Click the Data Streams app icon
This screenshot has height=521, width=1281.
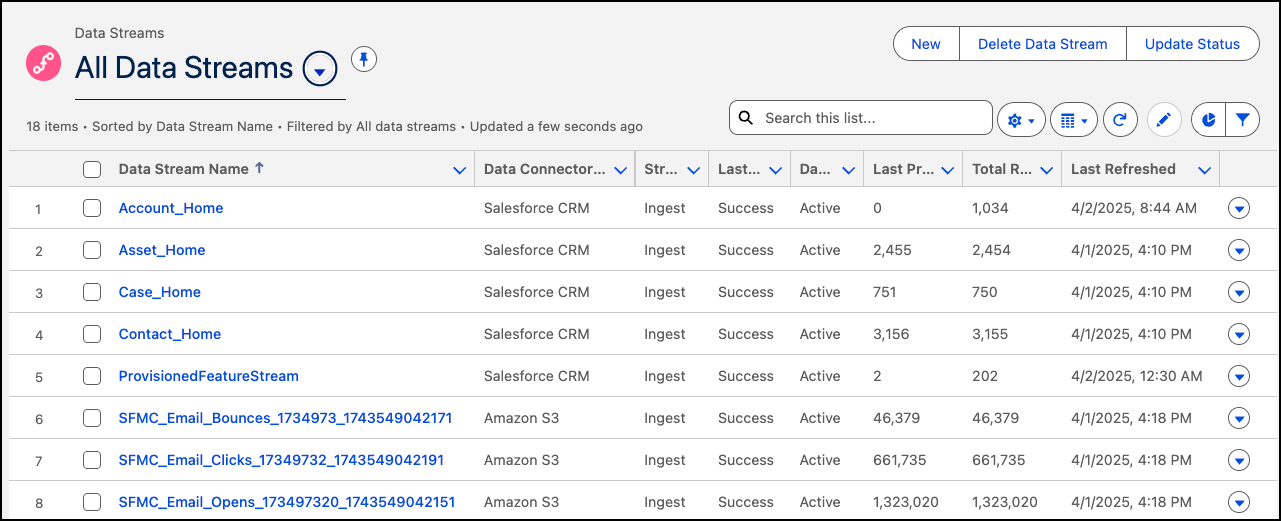(44, 63)
